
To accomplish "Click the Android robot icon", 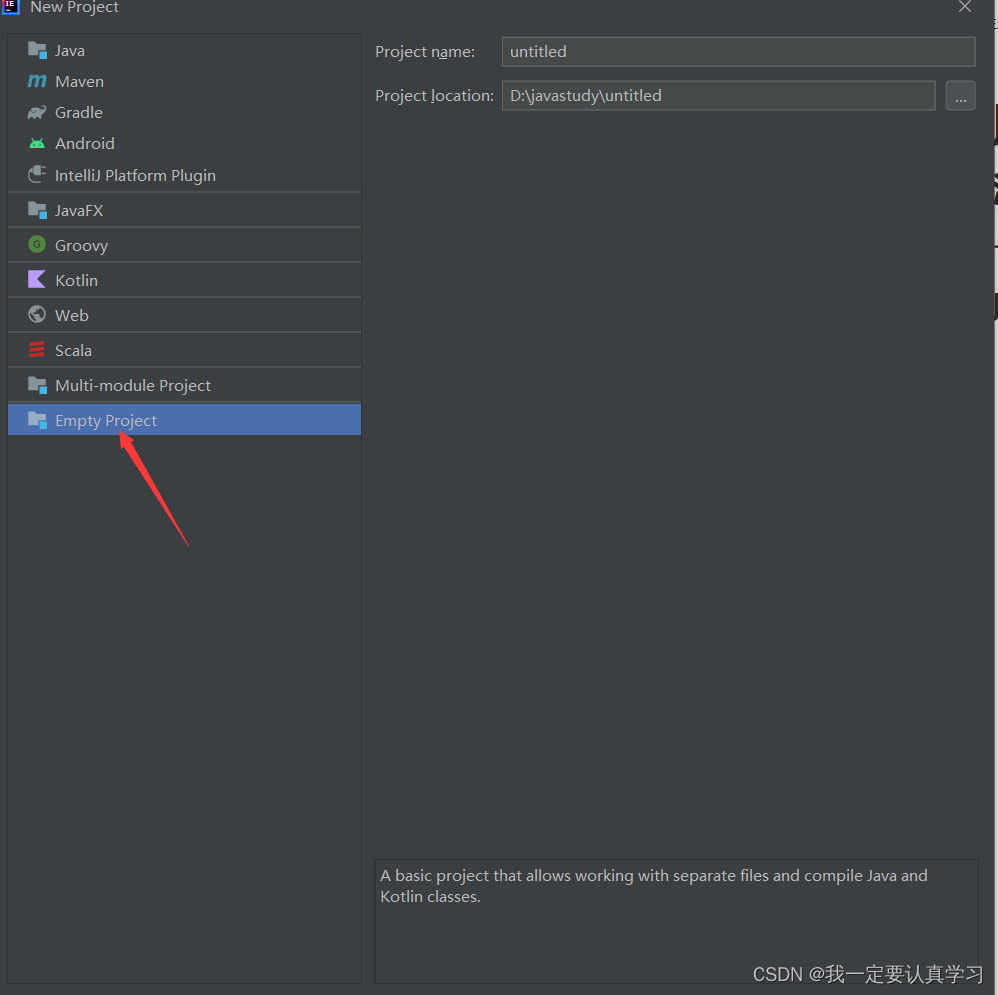I will pos(37,143).
